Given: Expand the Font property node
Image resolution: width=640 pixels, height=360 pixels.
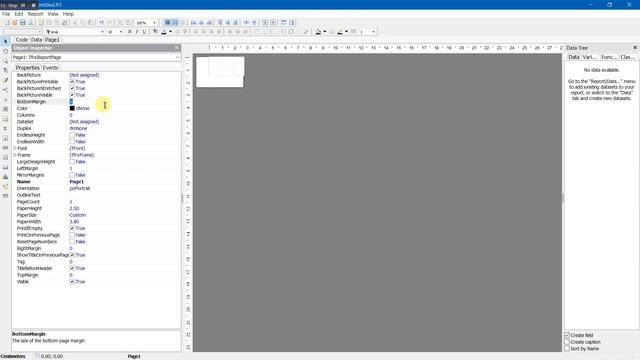Looking at the screenshot, I should pyautogui.click(x=15, y=148).
